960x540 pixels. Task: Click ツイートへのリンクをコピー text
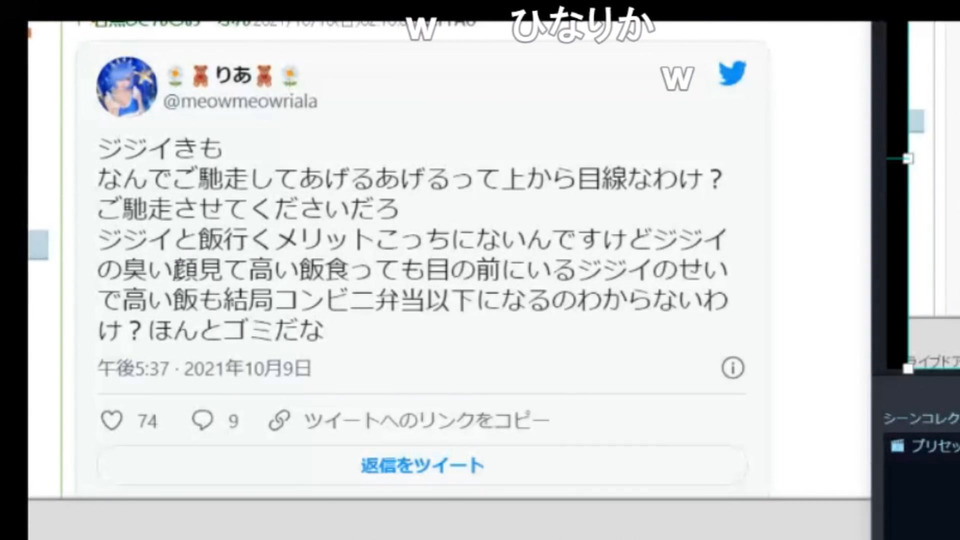pos(427,420)
